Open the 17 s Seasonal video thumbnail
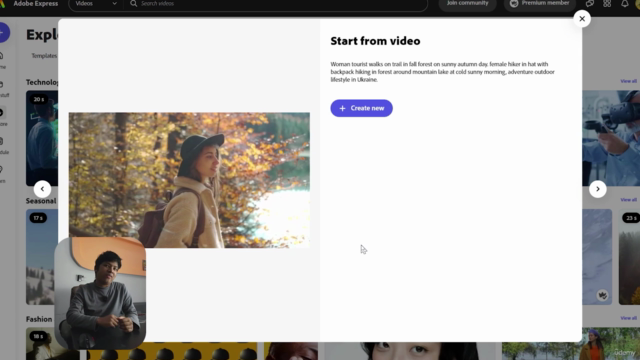Screen dimensions: 640x360 (42, 257)
